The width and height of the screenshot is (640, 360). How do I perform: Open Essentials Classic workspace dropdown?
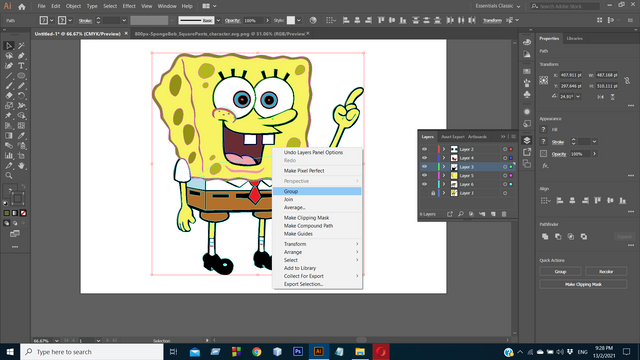tap(498, 6)
